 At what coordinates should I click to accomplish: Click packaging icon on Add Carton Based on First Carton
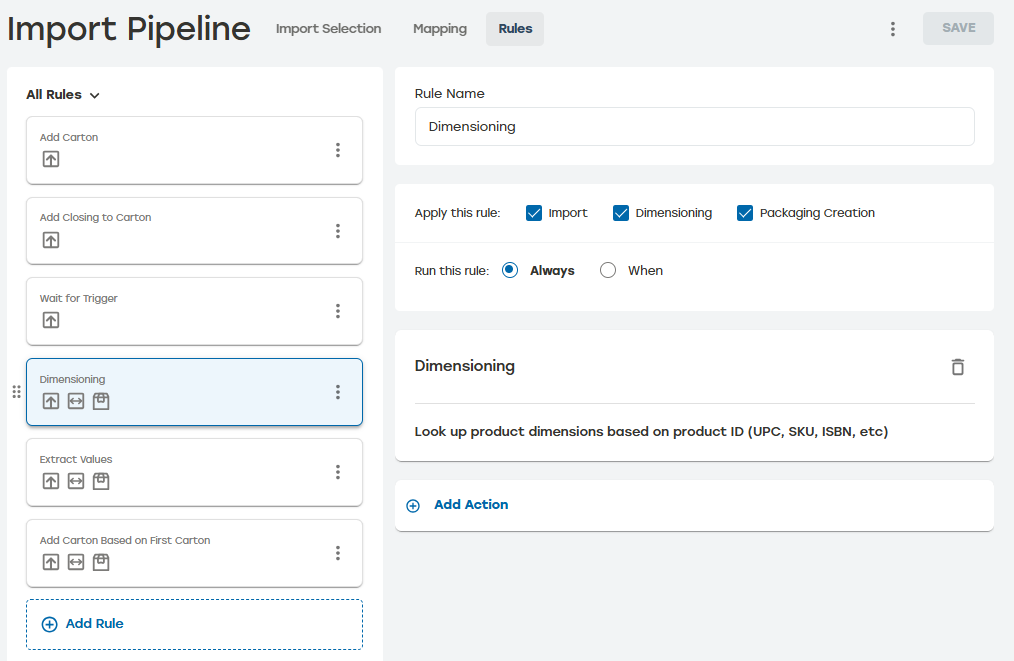(101, 562)
